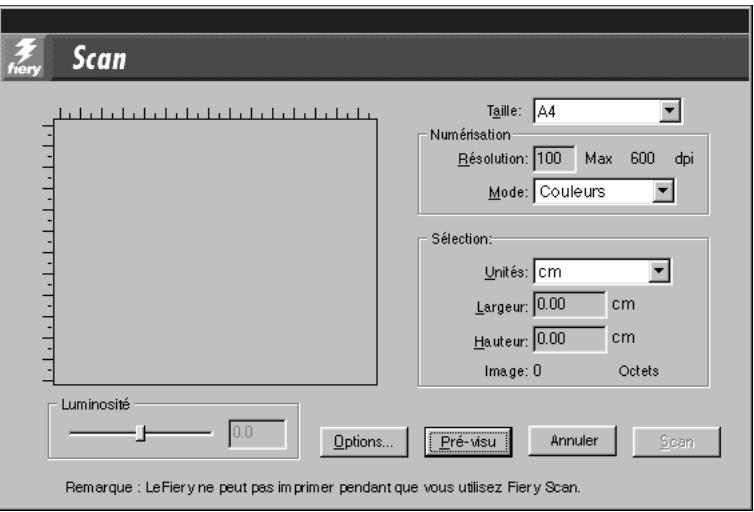Click the "Sélection:" group label
The width and height of the screenshot is (754, 512).
[462, 239]
